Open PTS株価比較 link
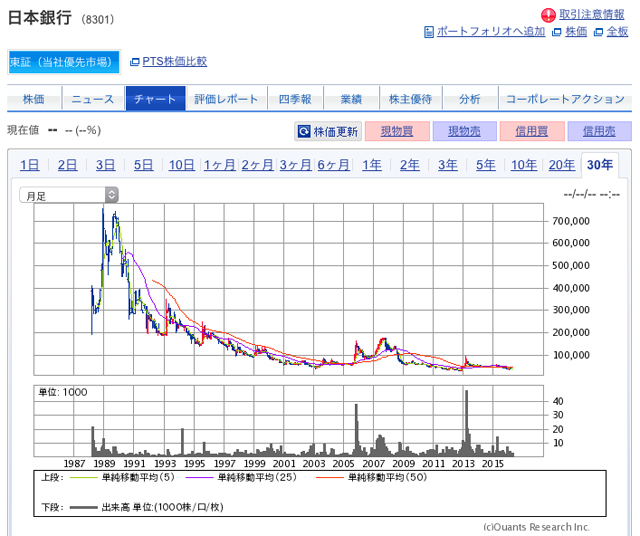This screenshot has height=536, width=640. pyautogui.click(x=174, y=61)
